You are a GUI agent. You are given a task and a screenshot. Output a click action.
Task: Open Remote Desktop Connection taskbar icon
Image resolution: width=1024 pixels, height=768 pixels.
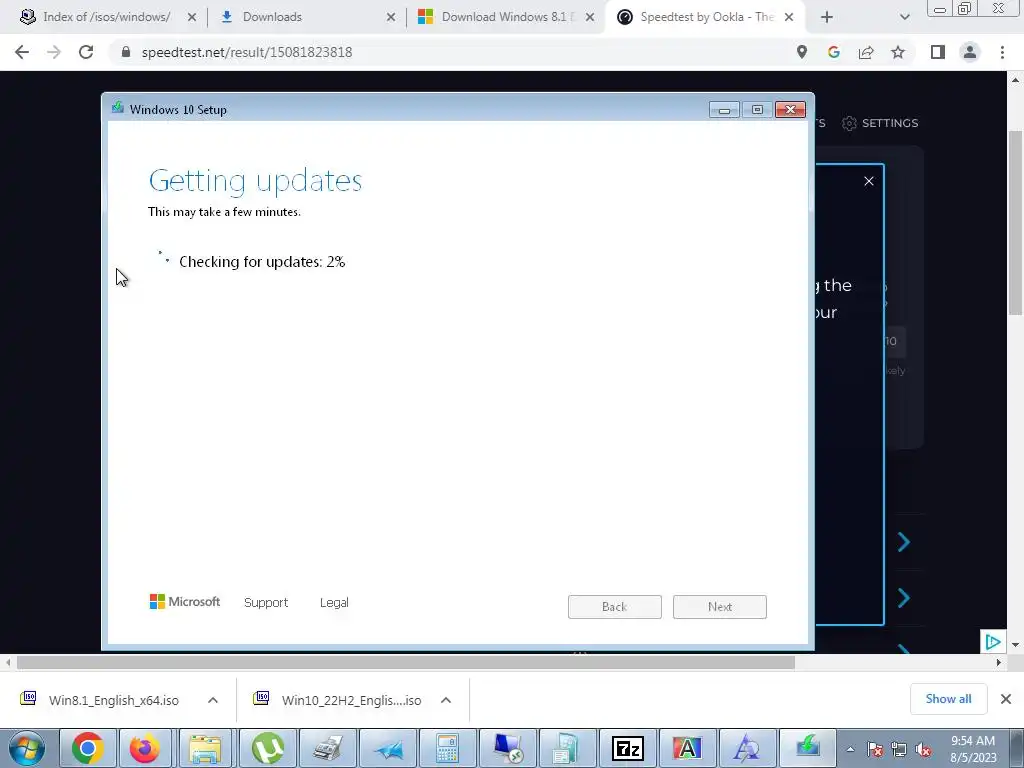coord(507,748)
